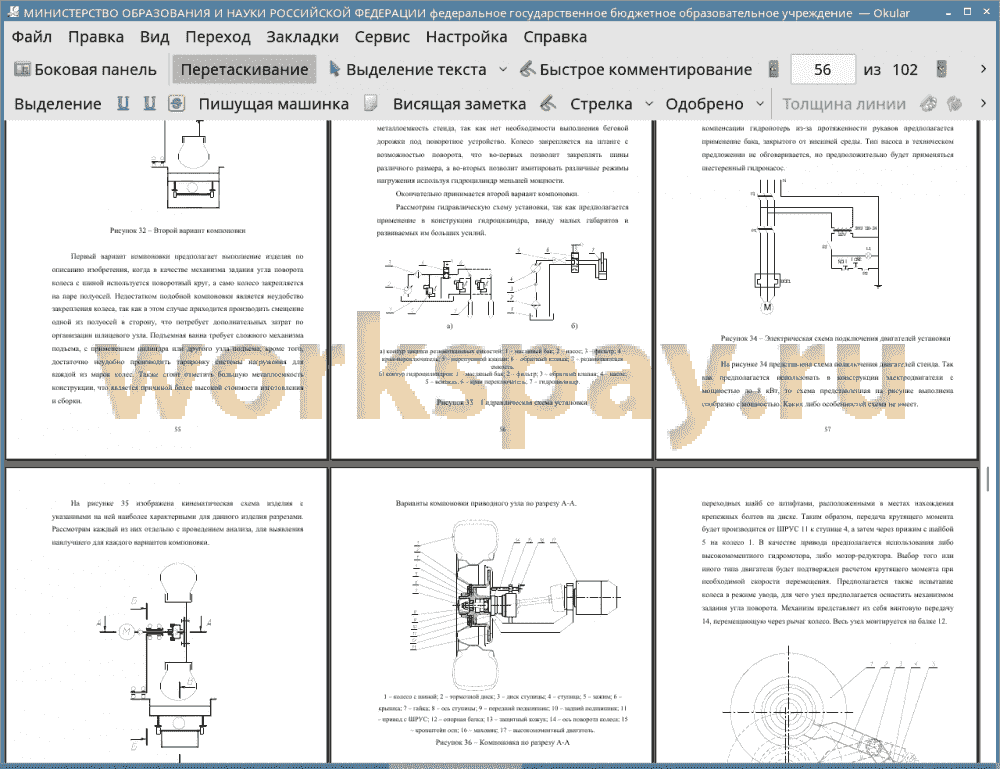Image resolution: width=1000 pixels, height=769 pixels.
Task: Enable the Пишущая машинка typewriter tool
Action: click(274, 104)
